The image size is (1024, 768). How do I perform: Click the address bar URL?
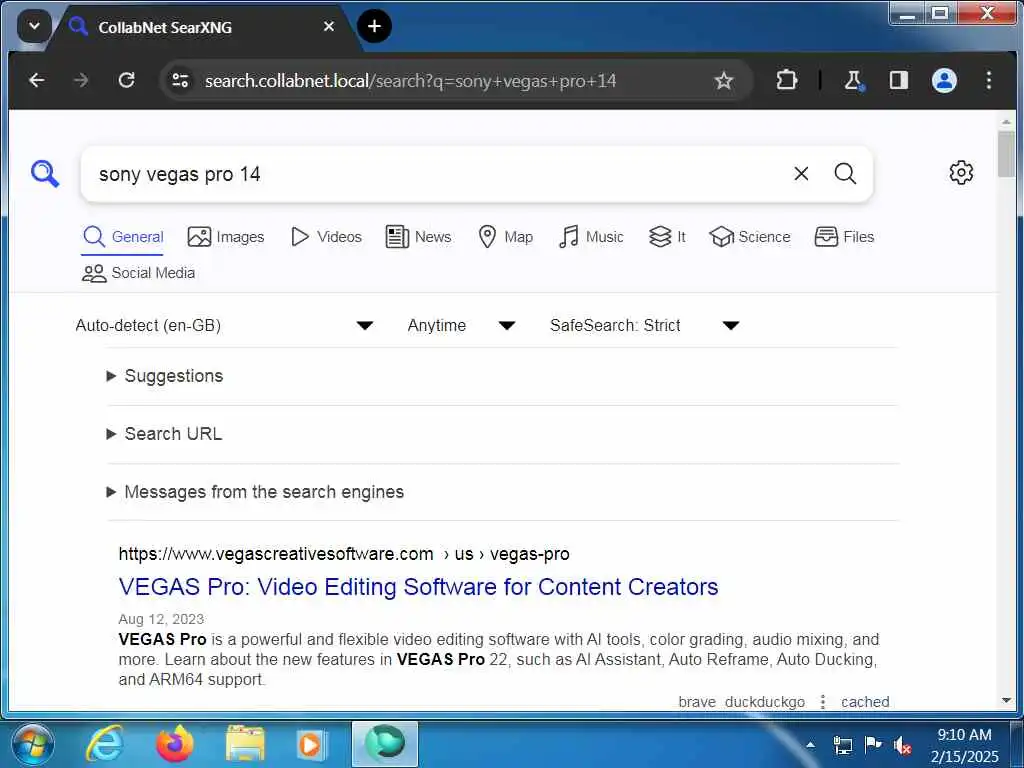(411, 81)
